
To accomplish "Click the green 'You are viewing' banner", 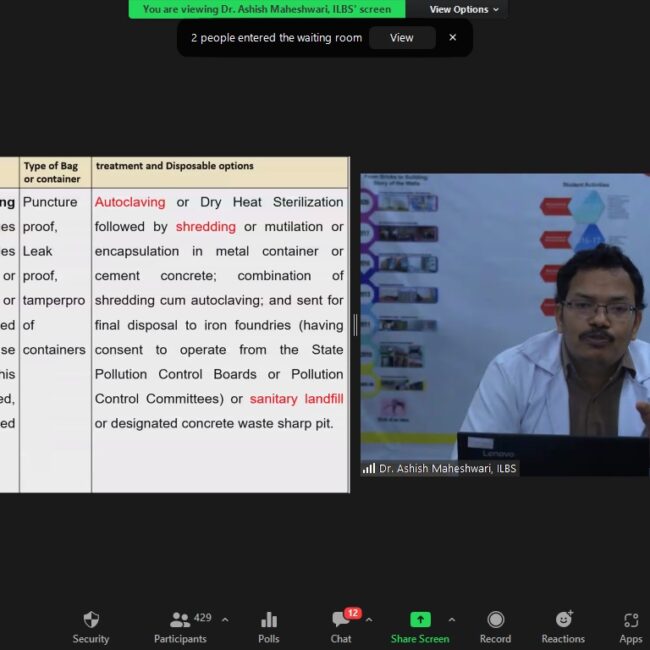I will pyautogui.click(x=266, y=9).
